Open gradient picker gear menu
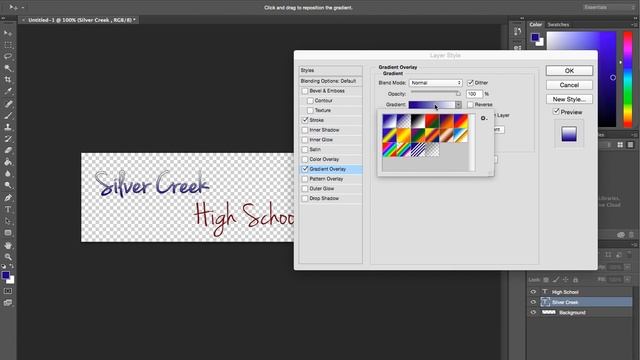 tap(484, 118)
